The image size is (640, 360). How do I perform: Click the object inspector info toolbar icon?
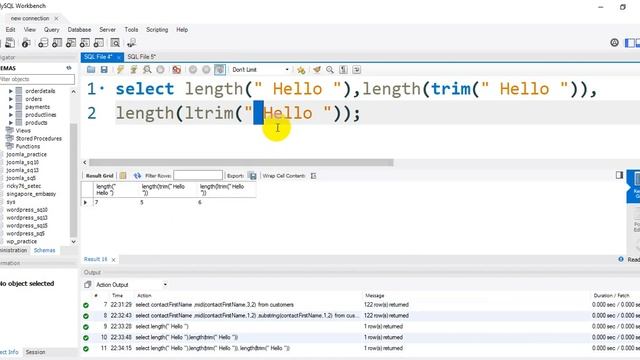coord(26,43)
